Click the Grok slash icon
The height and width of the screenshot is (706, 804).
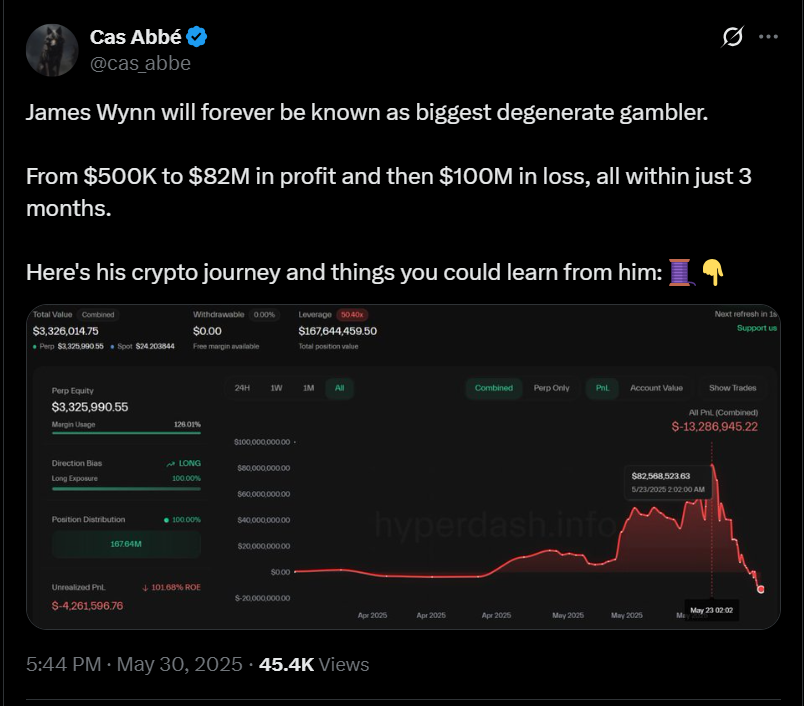coord(732,36)
